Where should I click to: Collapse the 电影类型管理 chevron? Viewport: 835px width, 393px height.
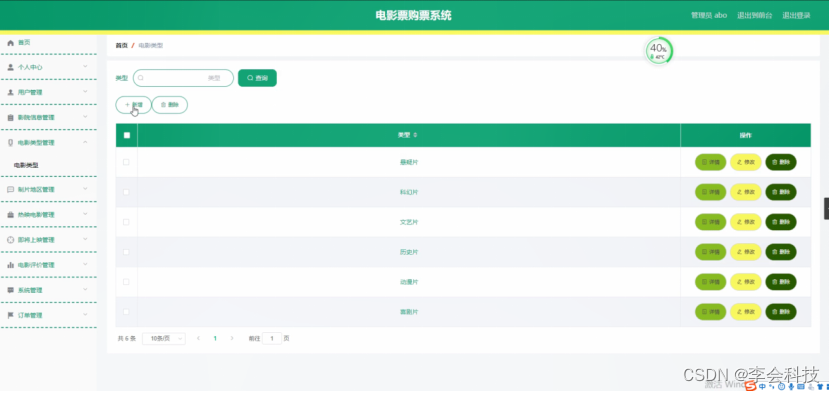85,142
